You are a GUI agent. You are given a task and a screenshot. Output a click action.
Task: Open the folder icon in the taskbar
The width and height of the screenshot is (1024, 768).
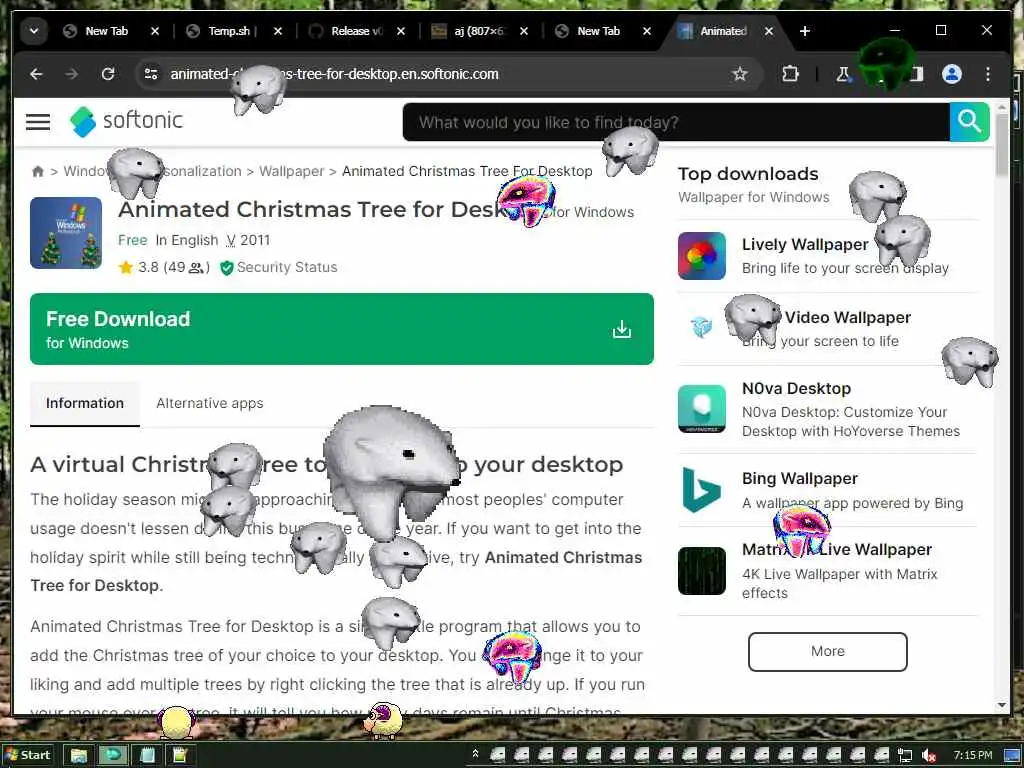(79, 755)
